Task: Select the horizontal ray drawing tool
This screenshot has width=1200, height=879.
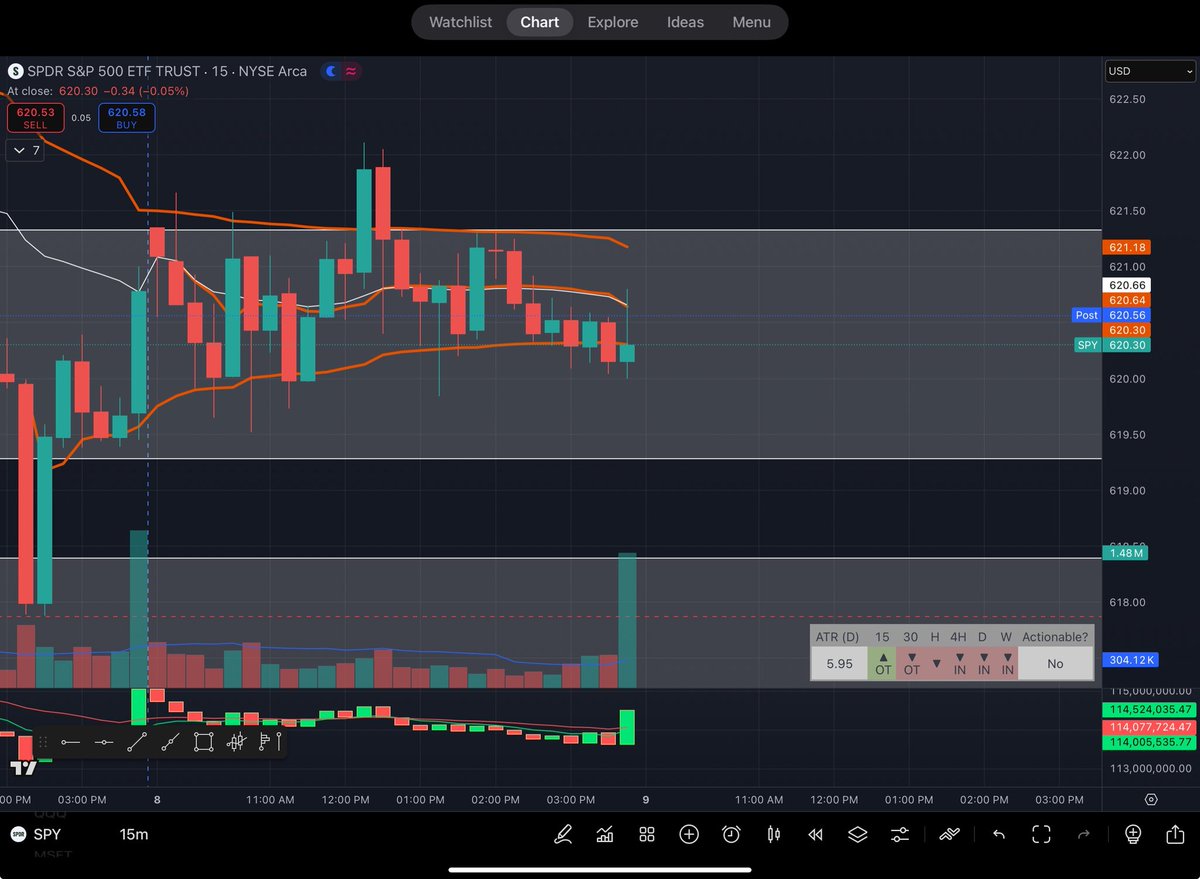Action: point(70,742)
